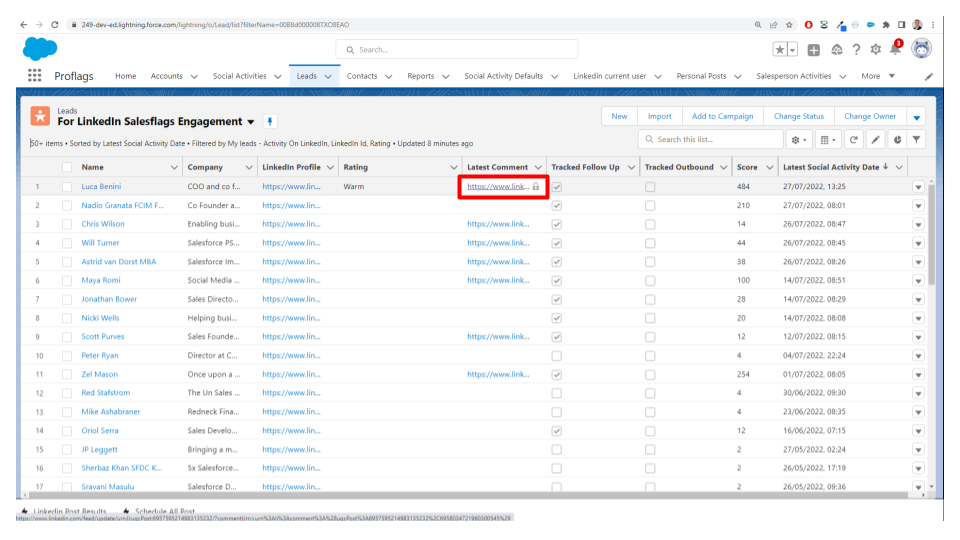Open the Setup gear icon

[x=876, y=50]
